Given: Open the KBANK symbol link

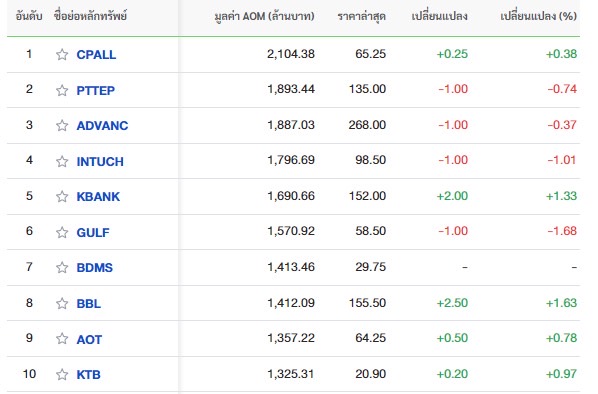Looking at the screenshot, I should pyautogui.click(x=98, y=196).
